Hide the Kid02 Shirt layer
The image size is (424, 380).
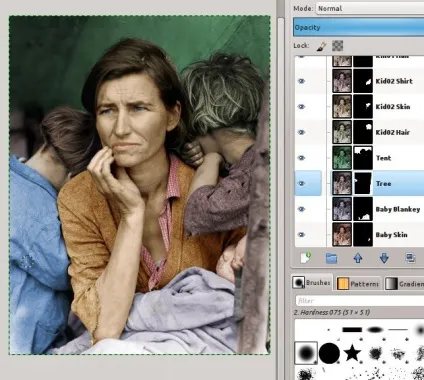tap(302, 81)
